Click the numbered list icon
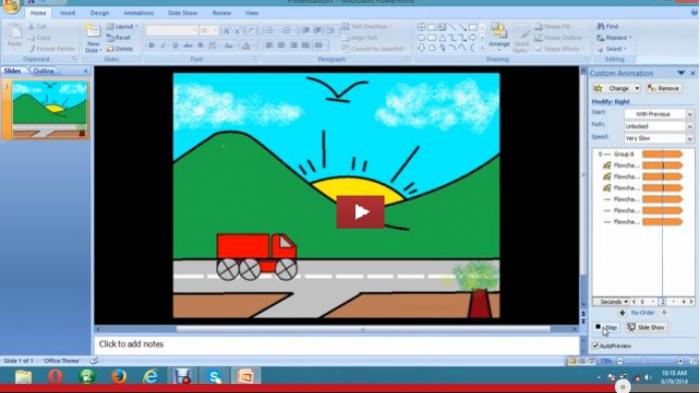Viewport: 700px width, 393px height. 287,30
